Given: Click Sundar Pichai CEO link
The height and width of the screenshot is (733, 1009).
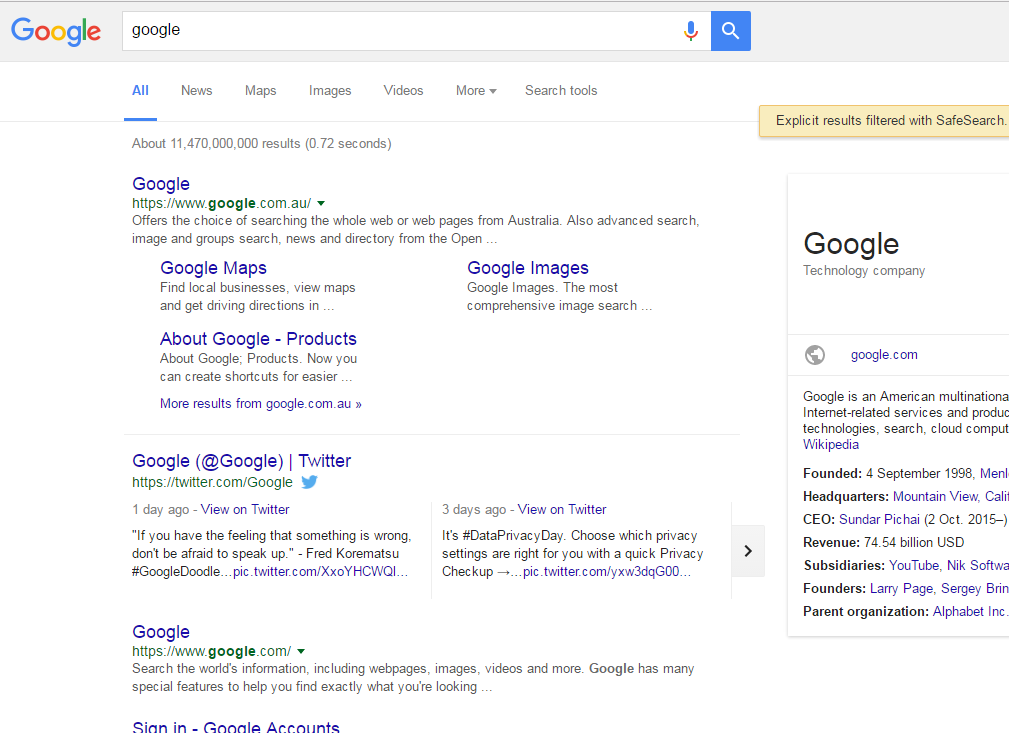Looking at the screenshot, I should pyautogui.click(x=880, y=520).
